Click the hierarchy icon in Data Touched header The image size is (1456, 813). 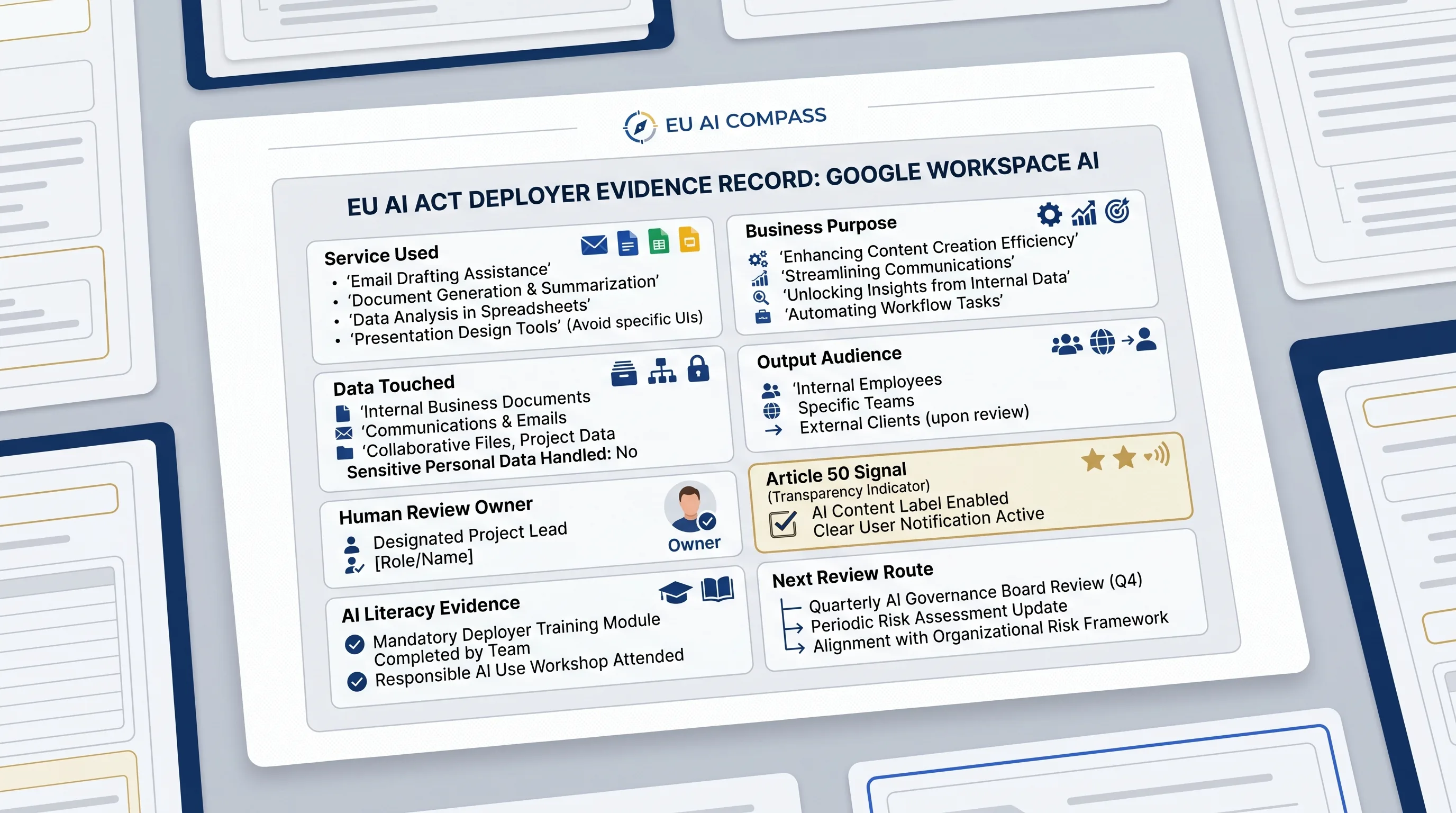pyautogui.click(x=662, y=372)
